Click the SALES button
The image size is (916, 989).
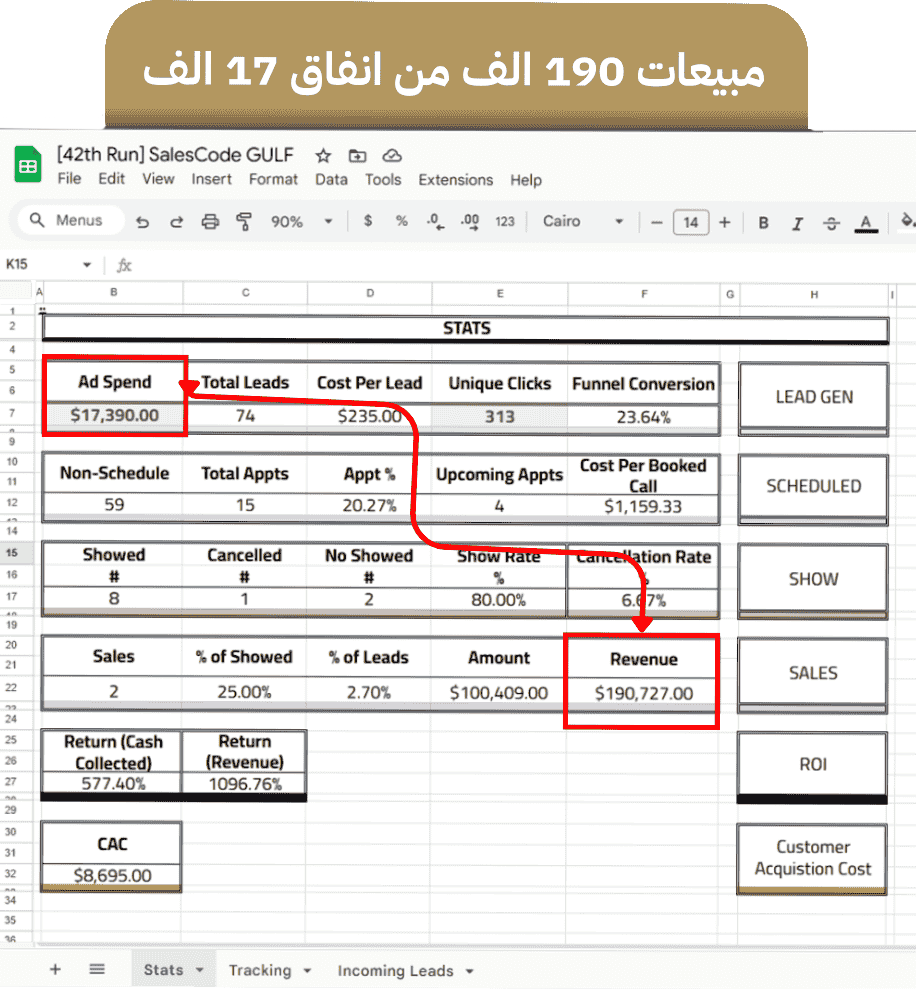813,673
